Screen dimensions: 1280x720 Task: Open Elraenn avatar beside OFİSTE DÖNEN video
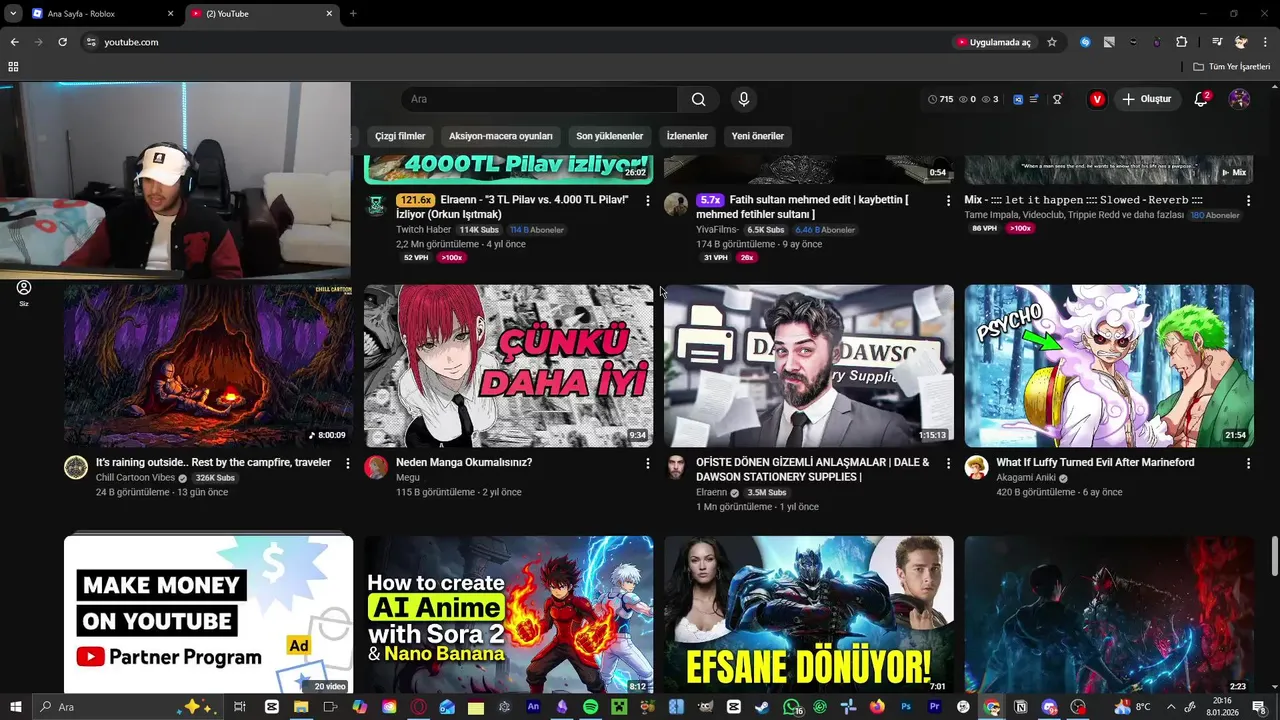click(676, 468)
